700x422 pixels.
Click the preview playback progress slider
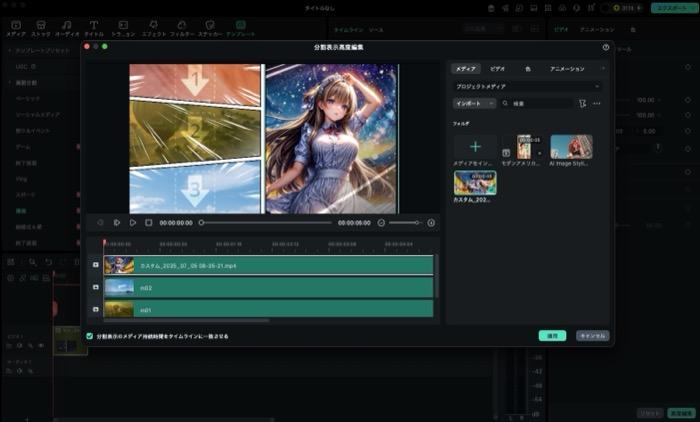click(x=266, y=222)
